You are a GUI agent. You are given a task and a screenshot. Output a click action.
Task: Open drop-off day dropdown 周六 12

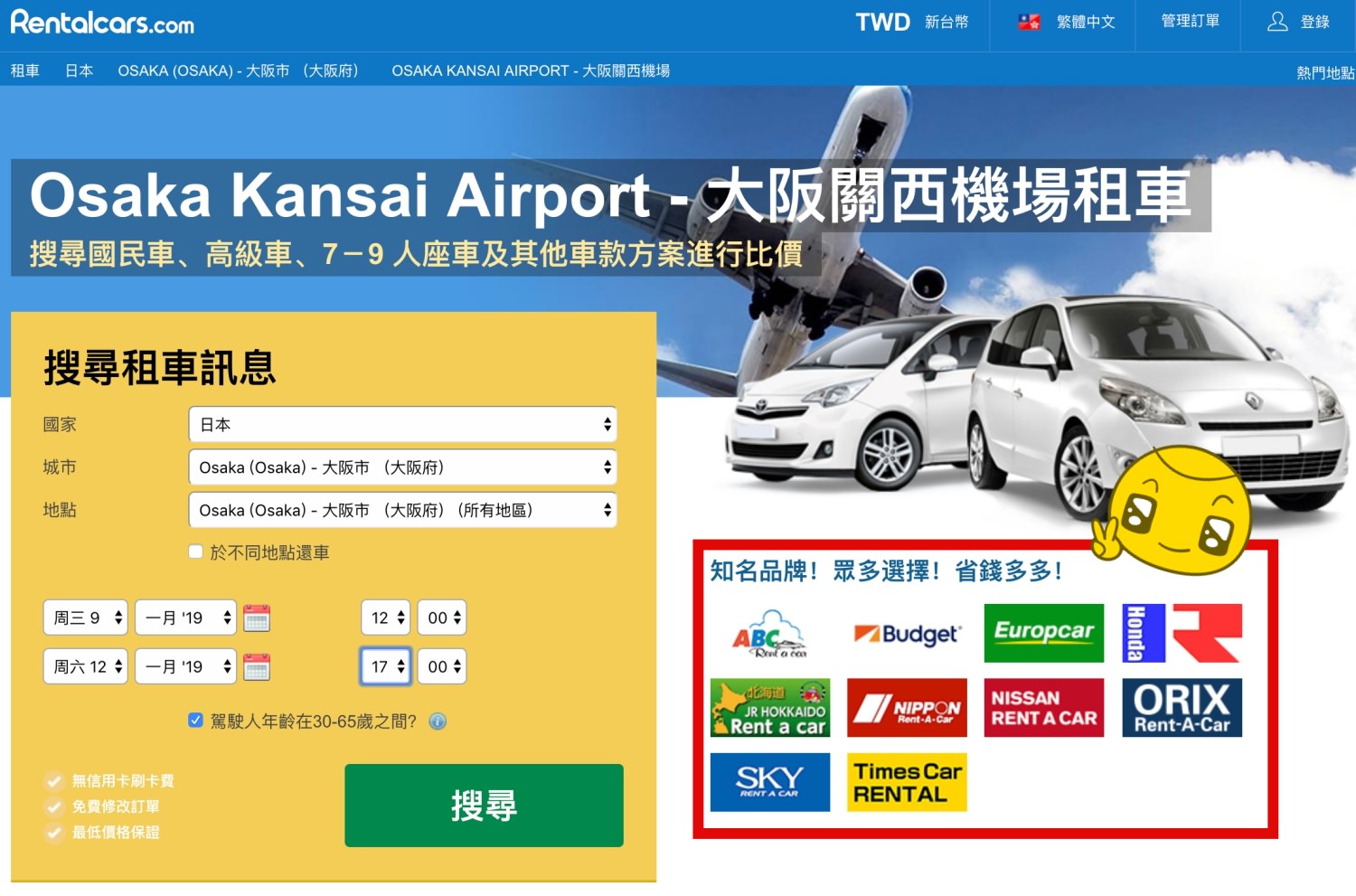tap(85, 666)
